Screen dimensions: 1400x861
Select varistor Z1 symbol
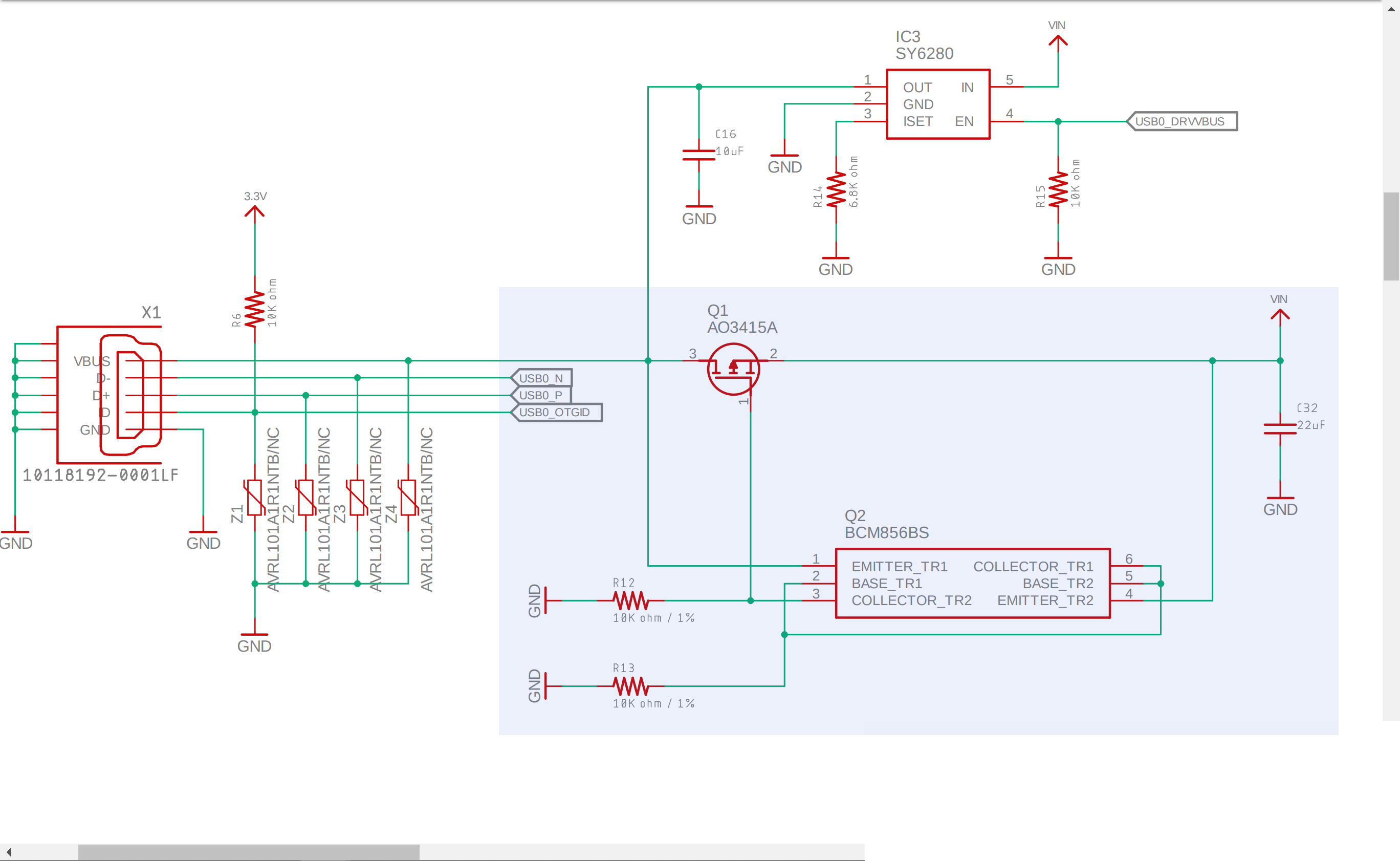tap(254, 497)
